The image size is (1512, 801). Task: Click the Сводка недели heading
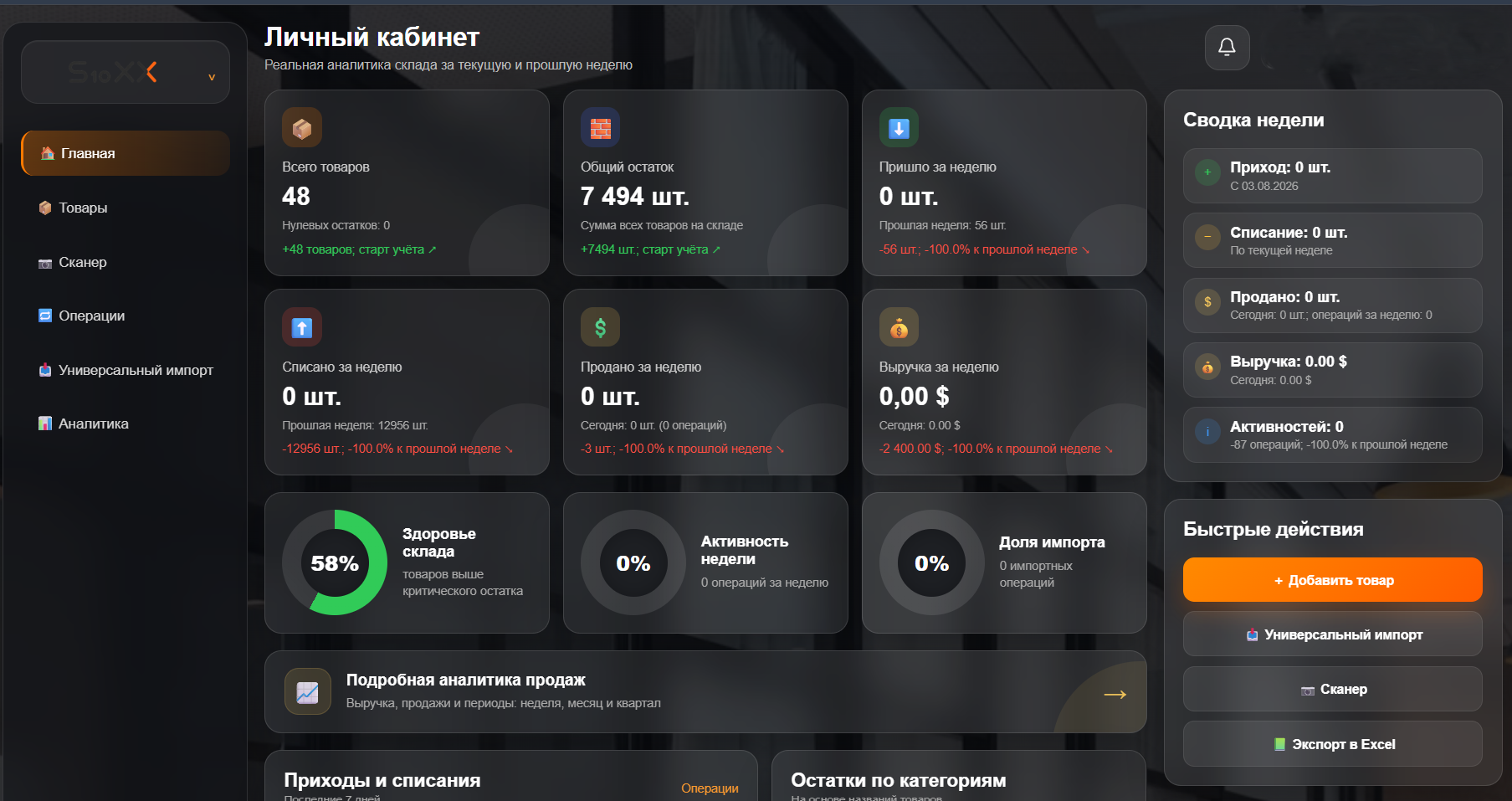point(1253,120)
